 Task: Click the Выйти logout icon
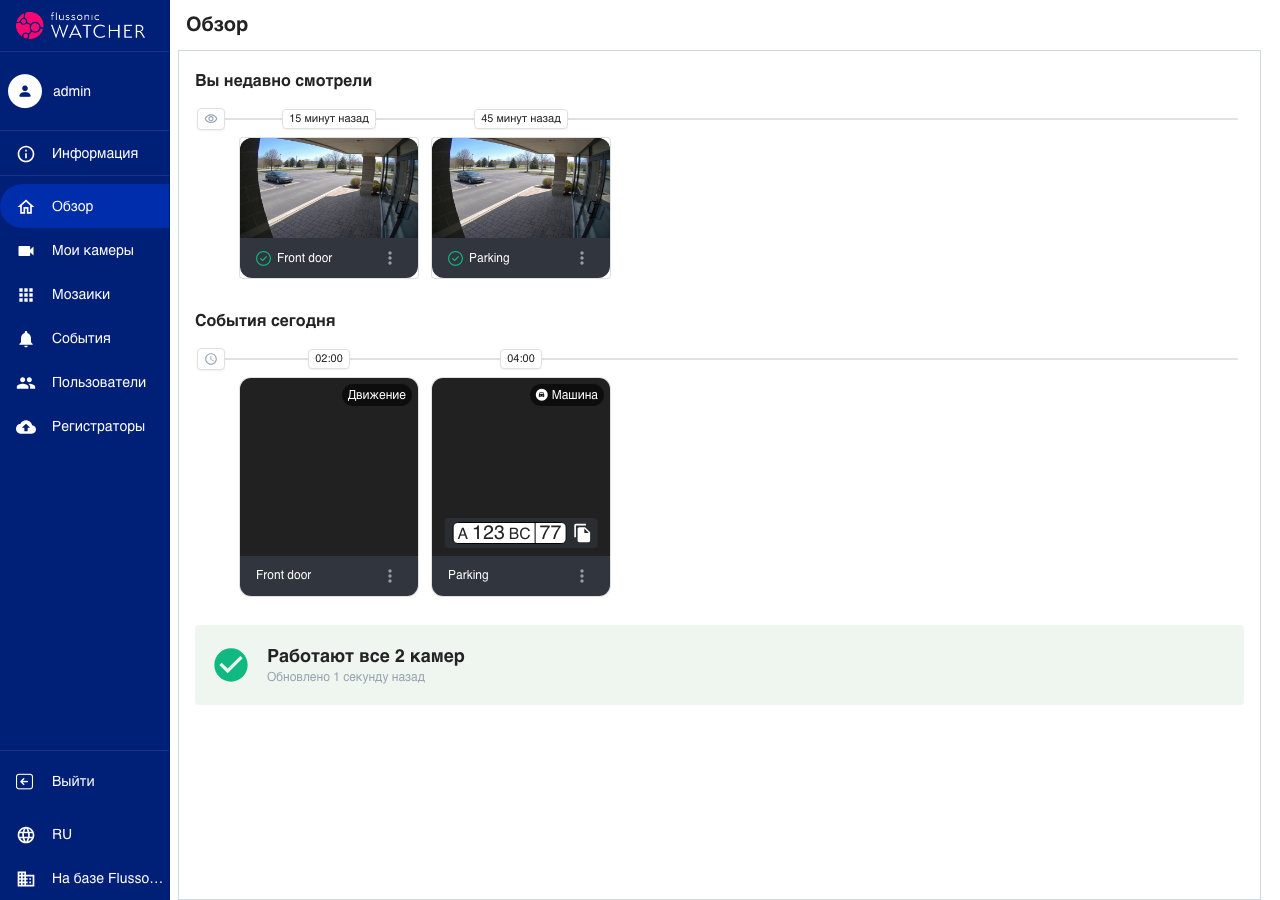pos(26,782)
